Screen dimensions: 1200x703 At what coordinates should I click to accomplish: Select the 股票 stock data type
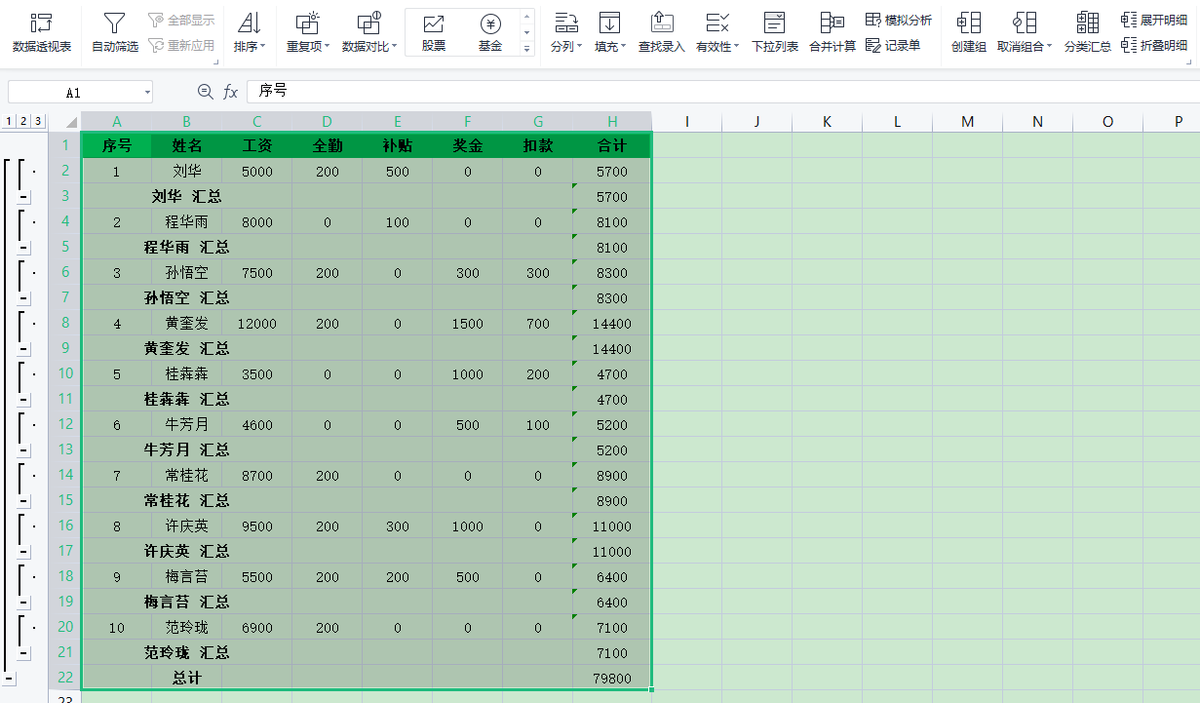tap(434, 33)
